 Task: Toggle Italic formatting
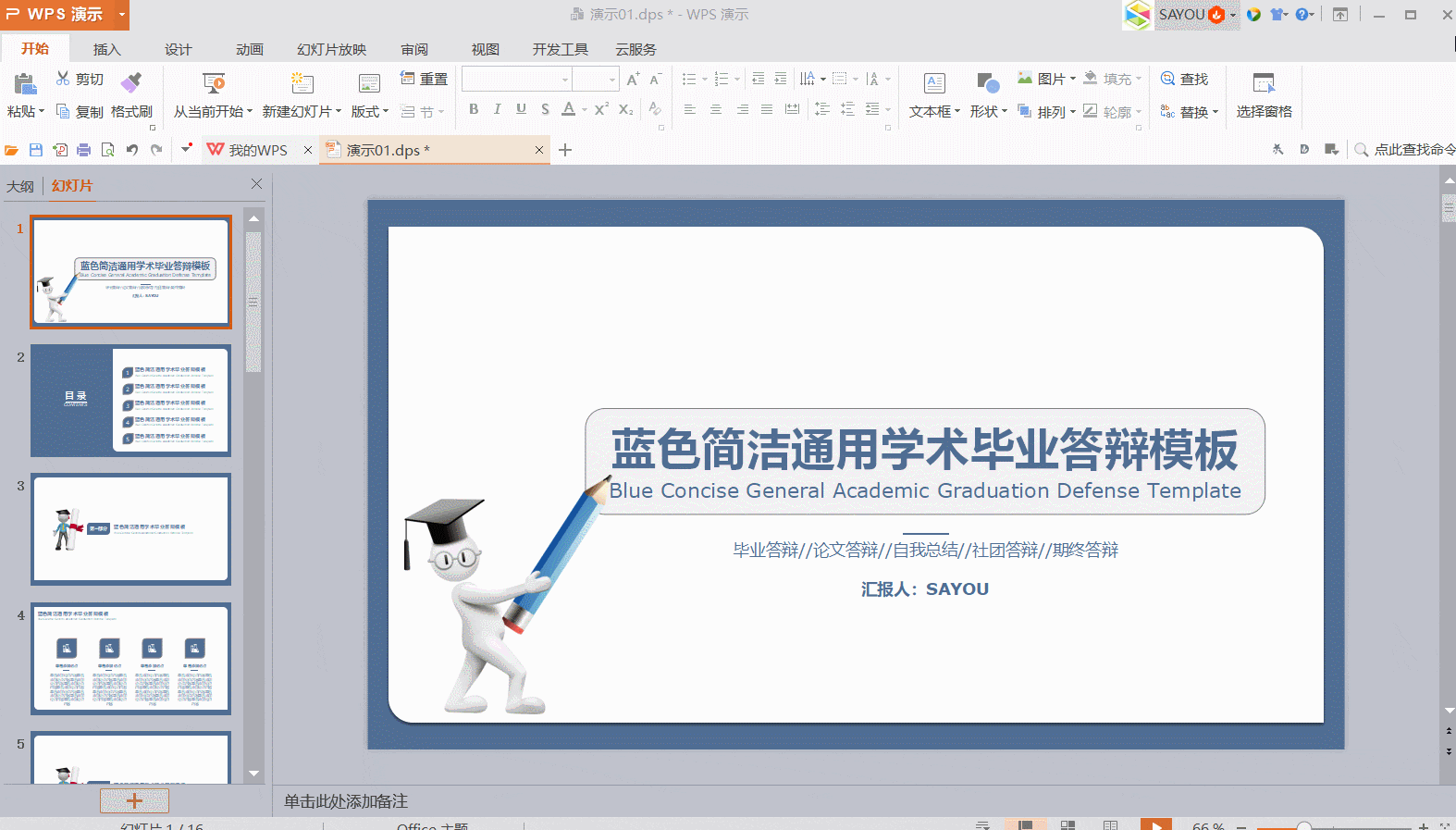[x=498, y=109]
